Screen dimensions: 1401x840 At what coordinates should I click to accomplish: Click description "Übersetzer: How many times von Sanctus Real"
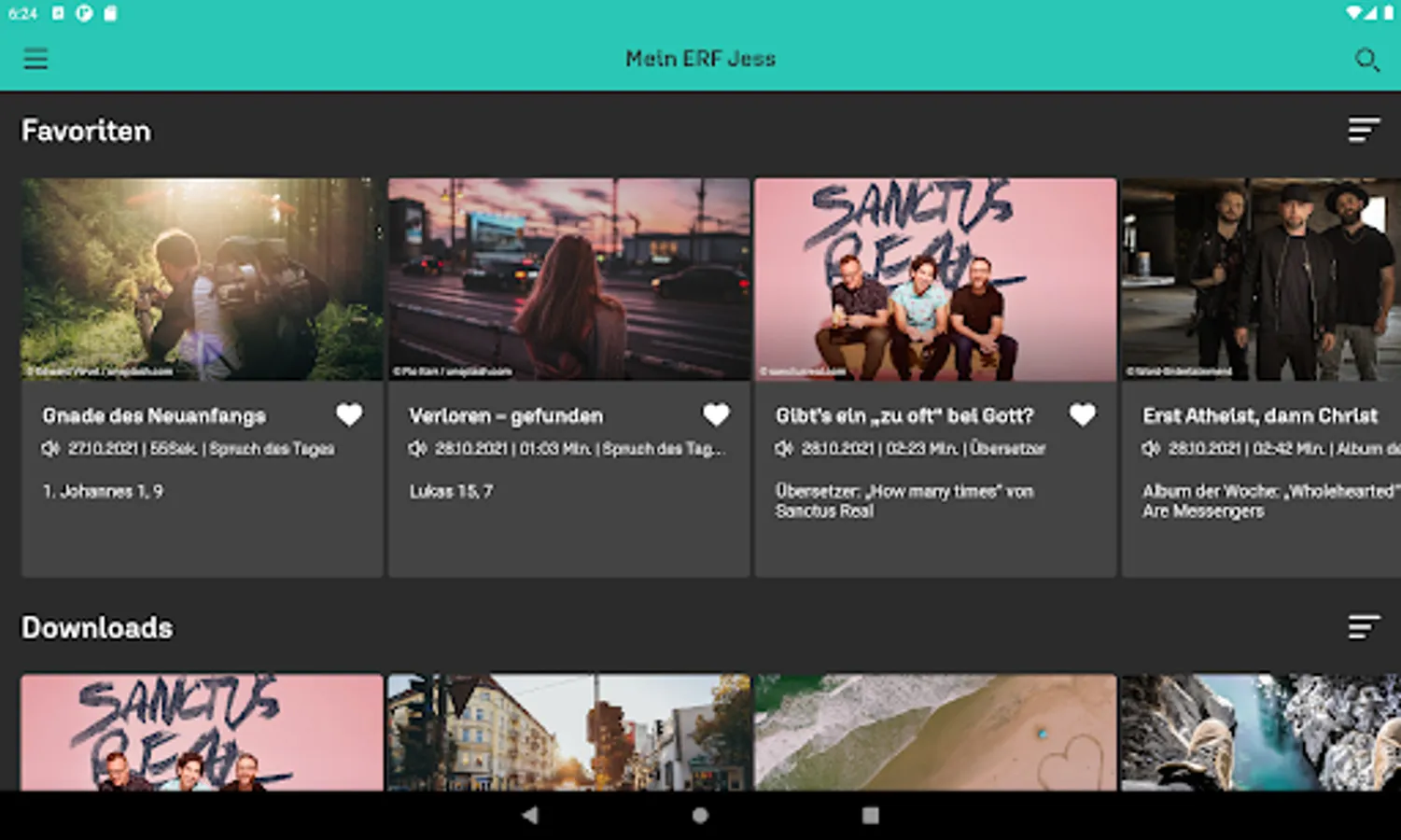click(904, 501)
